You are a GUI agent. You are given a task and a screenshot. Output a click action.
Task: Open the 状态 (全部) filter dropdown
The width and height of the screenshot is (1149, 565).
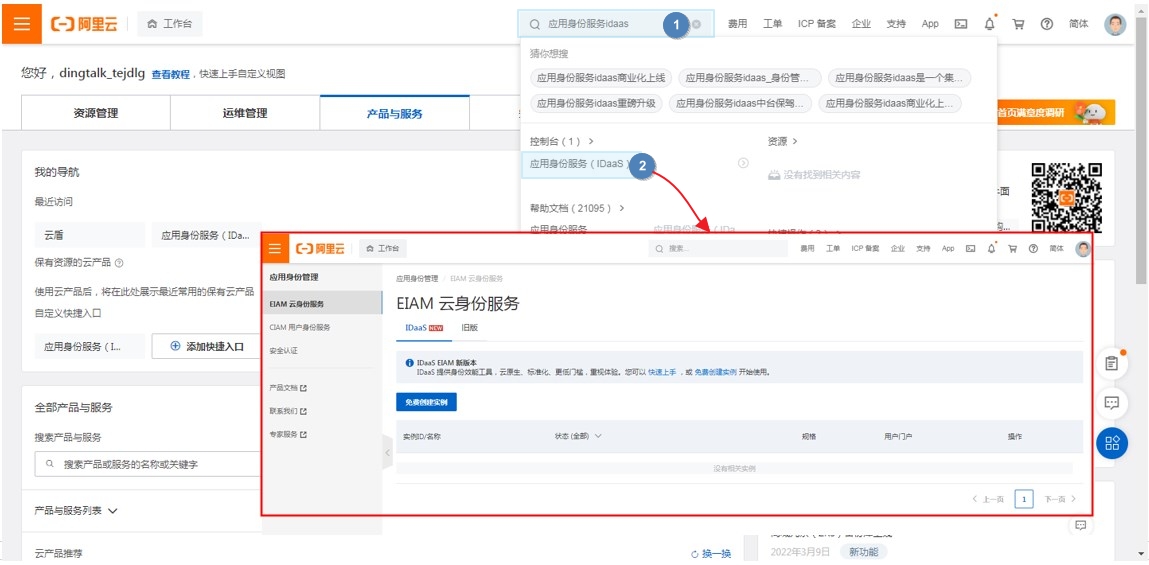(578, 436)
